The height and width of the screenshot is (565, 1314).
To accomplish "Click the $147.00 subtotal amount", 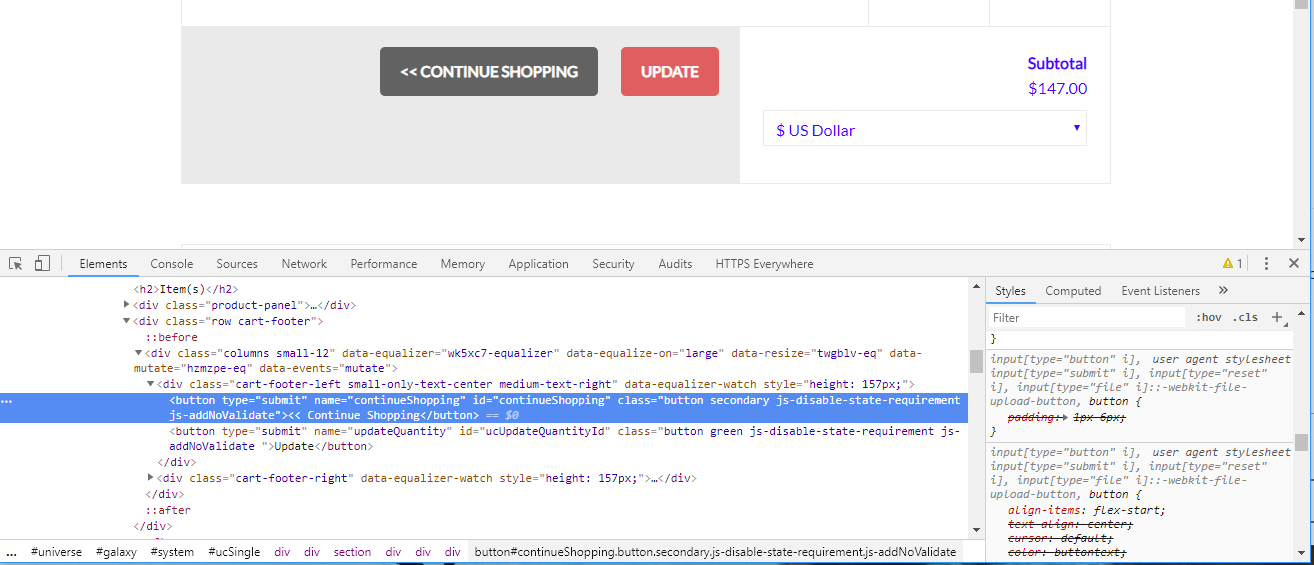I will point(1057,88).
